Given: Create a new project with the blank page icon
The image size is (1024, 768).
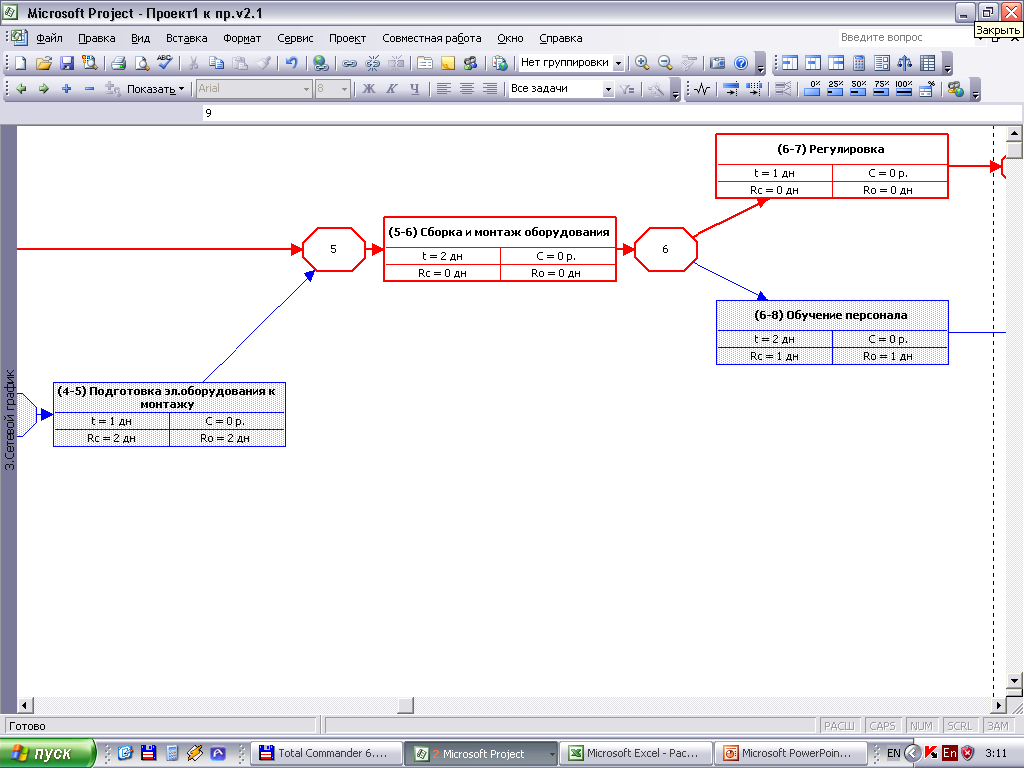Looking at the screenshot, I should click(x=20, y=63).
